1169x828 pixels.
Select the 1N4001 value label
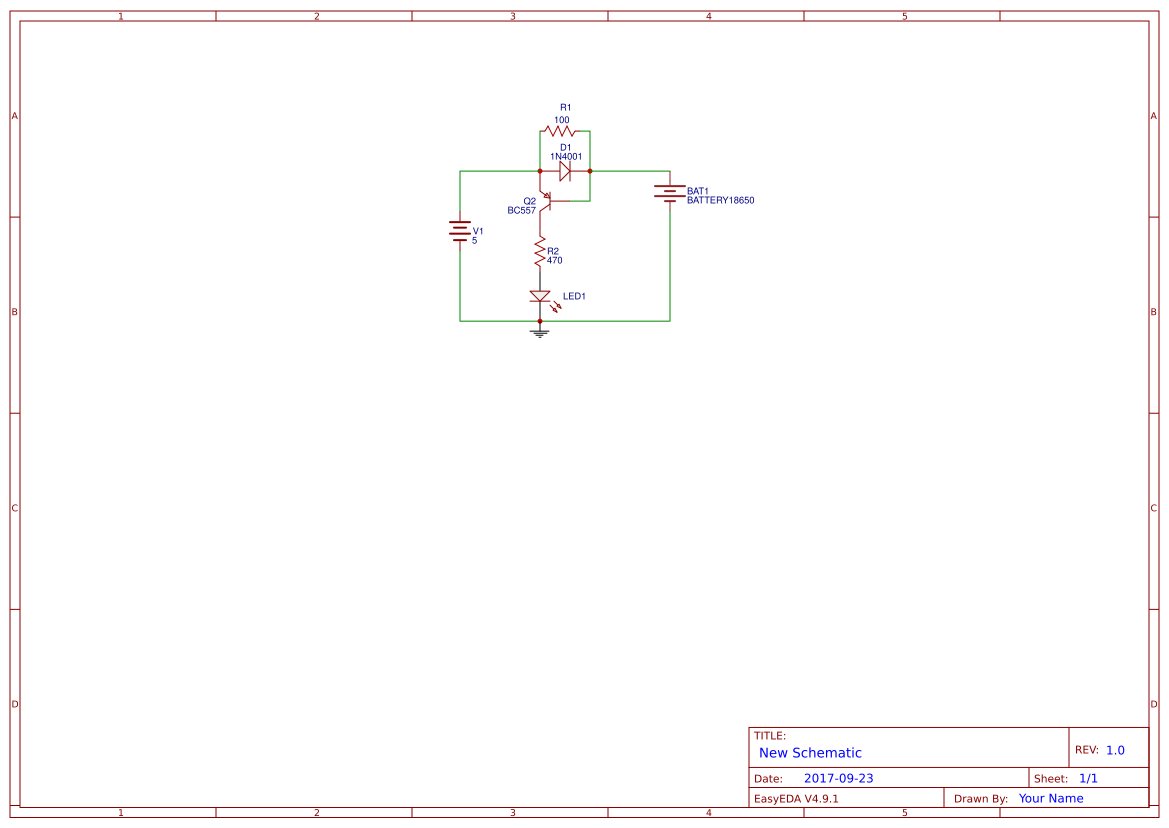566,157
